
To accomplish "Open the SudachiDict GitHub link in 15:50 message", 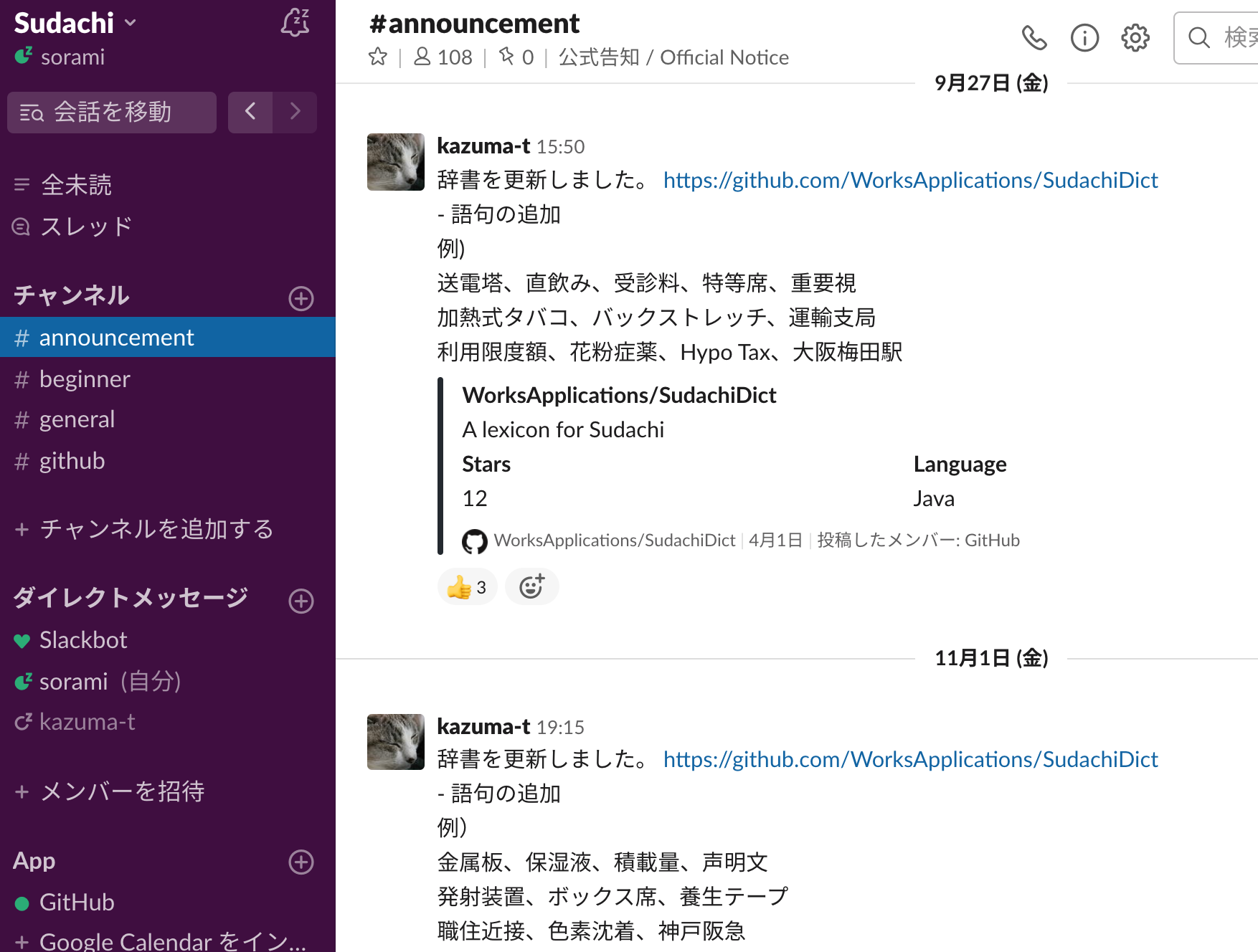I will (x=911, y=180).
